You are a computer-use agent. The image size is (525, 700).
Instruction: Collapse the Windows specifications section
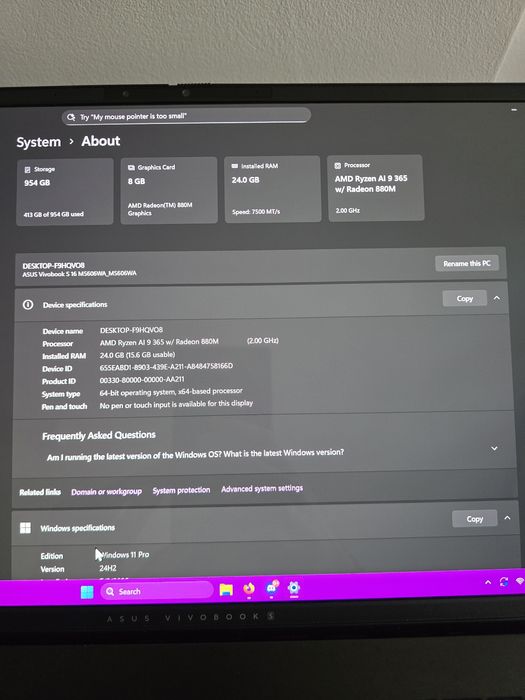507,518
